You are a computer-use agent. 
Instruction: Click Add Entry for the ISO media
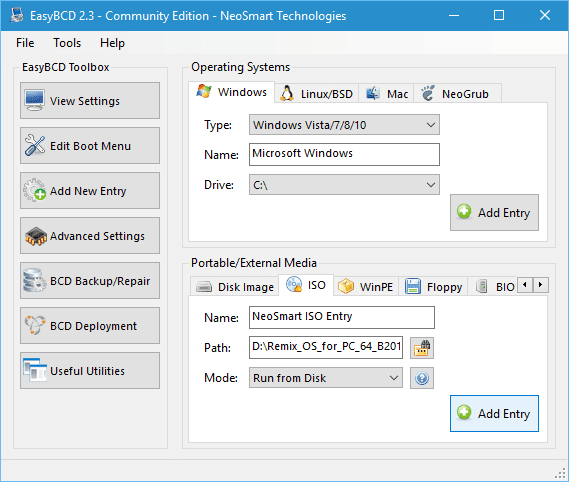(x=494, y=413)
